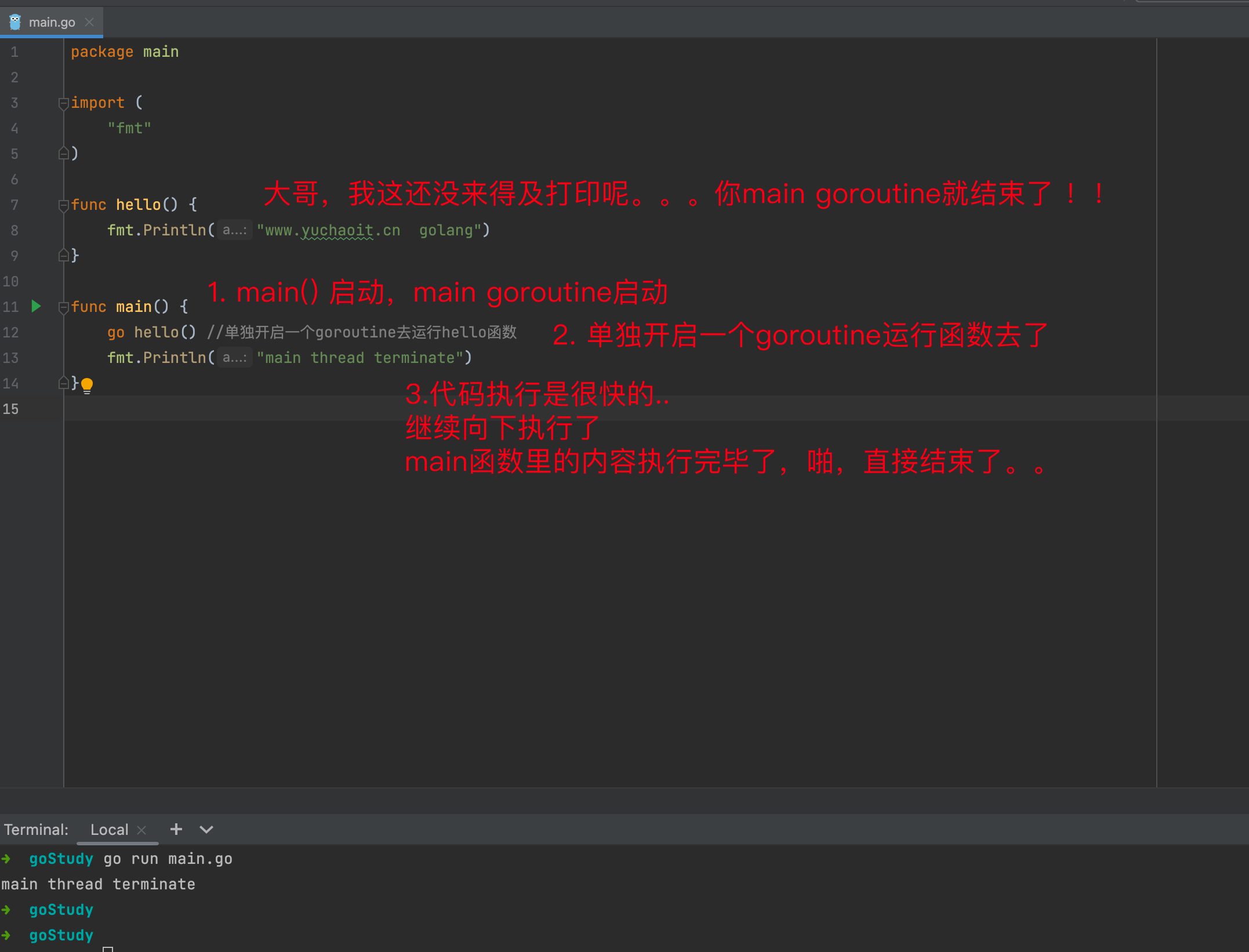This screenshot has height=952, width=1249.
Task: Open the www.yuchaoit.cn link in the code
Action: (329, 230)
